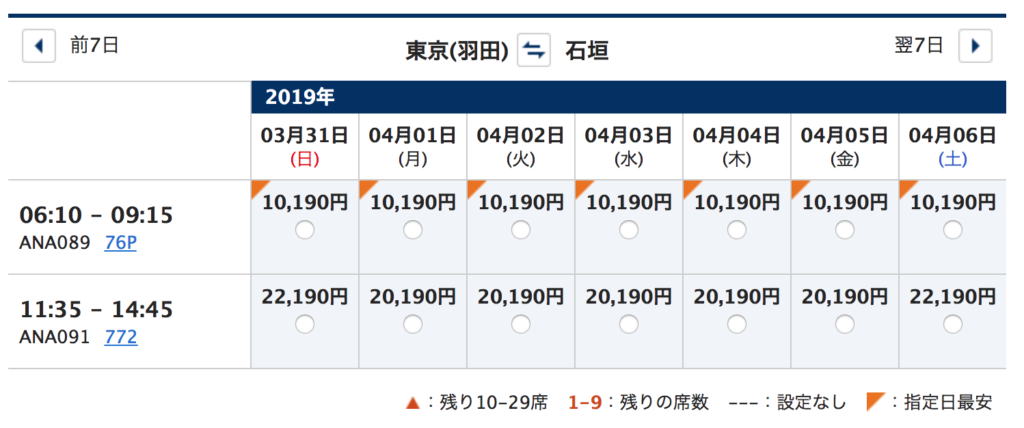Select 22,190円 fare for ANA091 on 04月06日
Image resolution: width=1024 pixels, height=428 pixels.
(953, 324)
